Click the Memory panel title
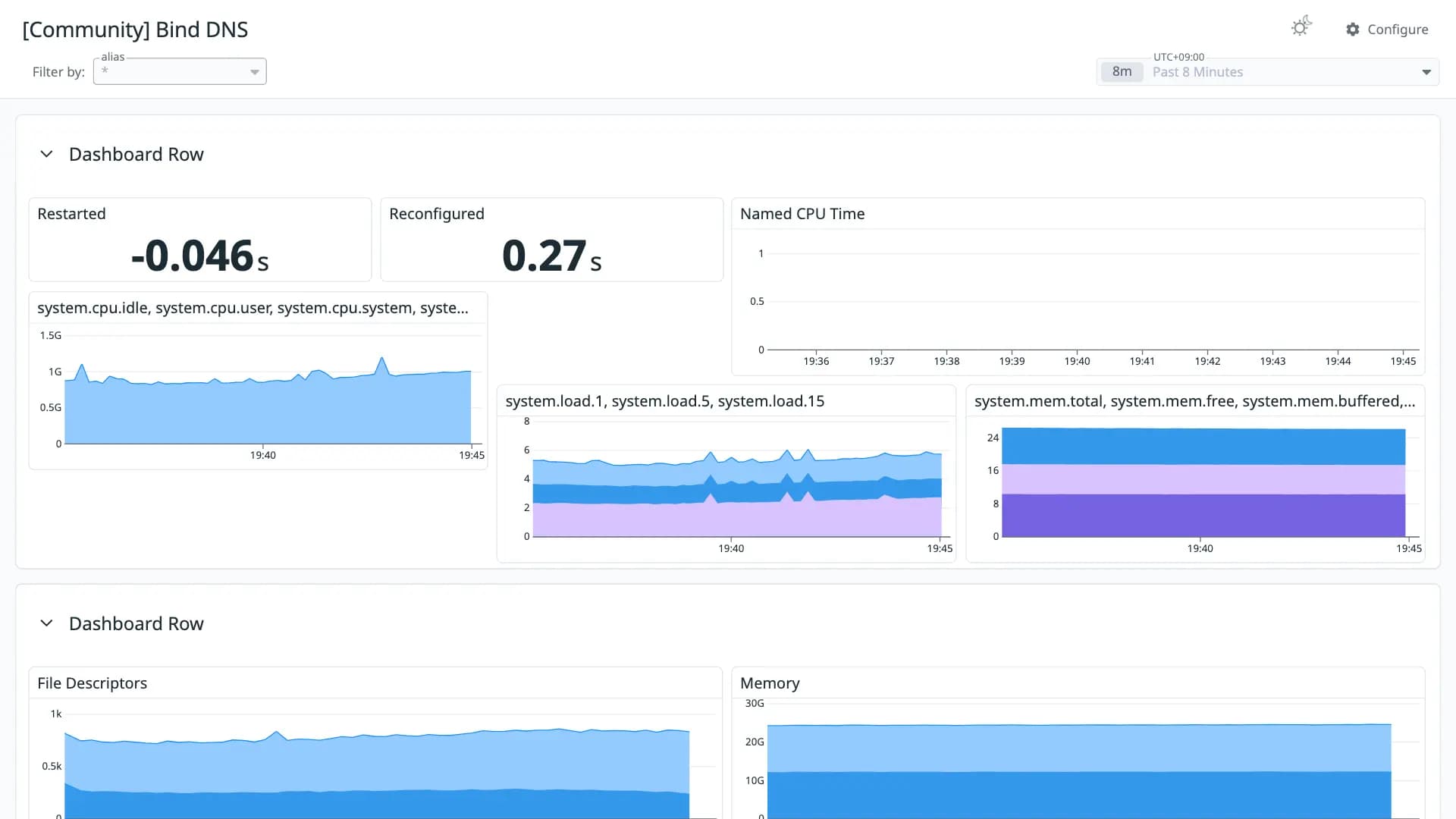Screen dimensions: 1456x819 pos(770,683)
